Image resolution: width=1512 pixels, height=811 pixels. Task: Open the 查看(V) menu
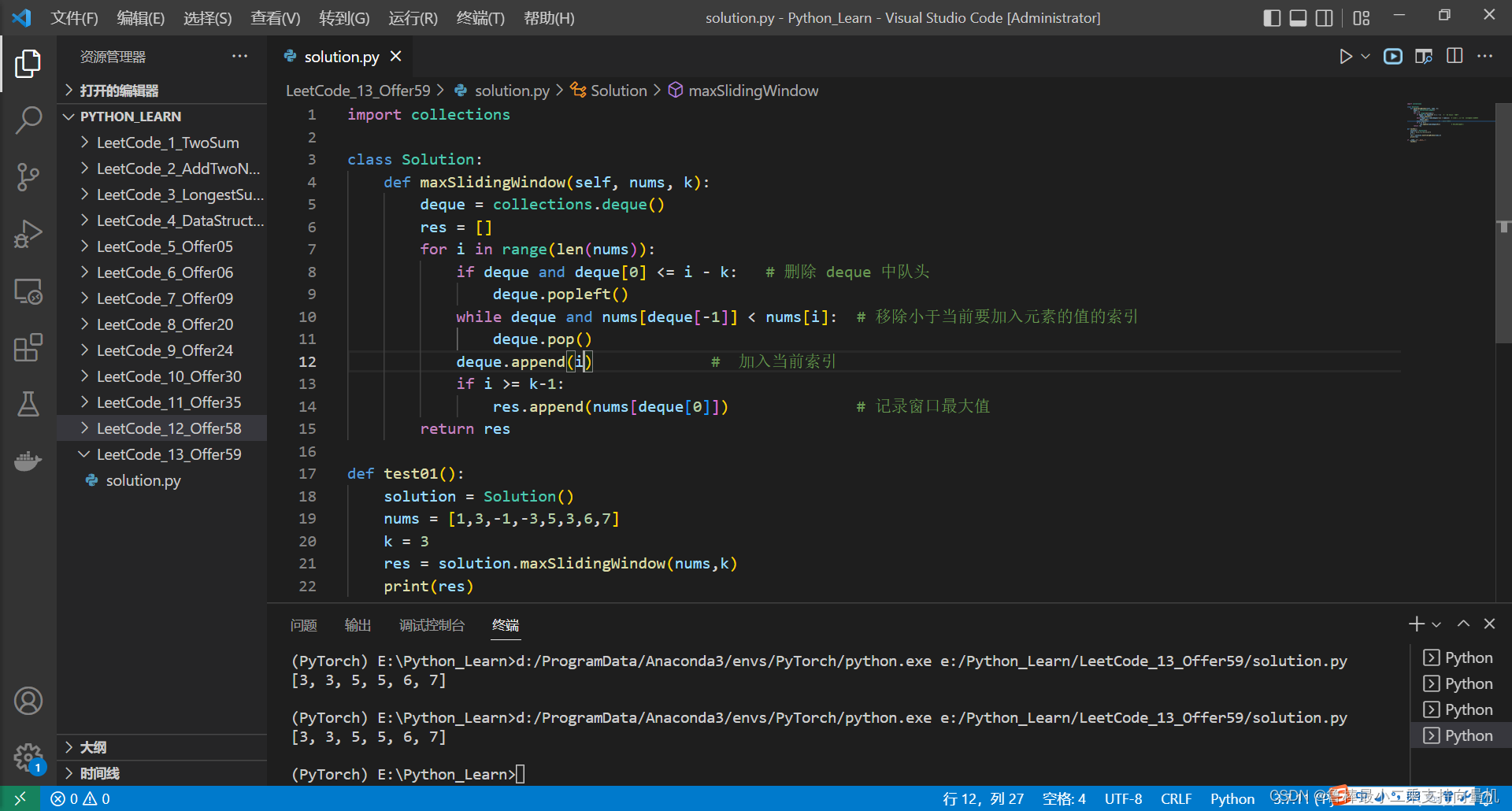click(x=275, y=17)
